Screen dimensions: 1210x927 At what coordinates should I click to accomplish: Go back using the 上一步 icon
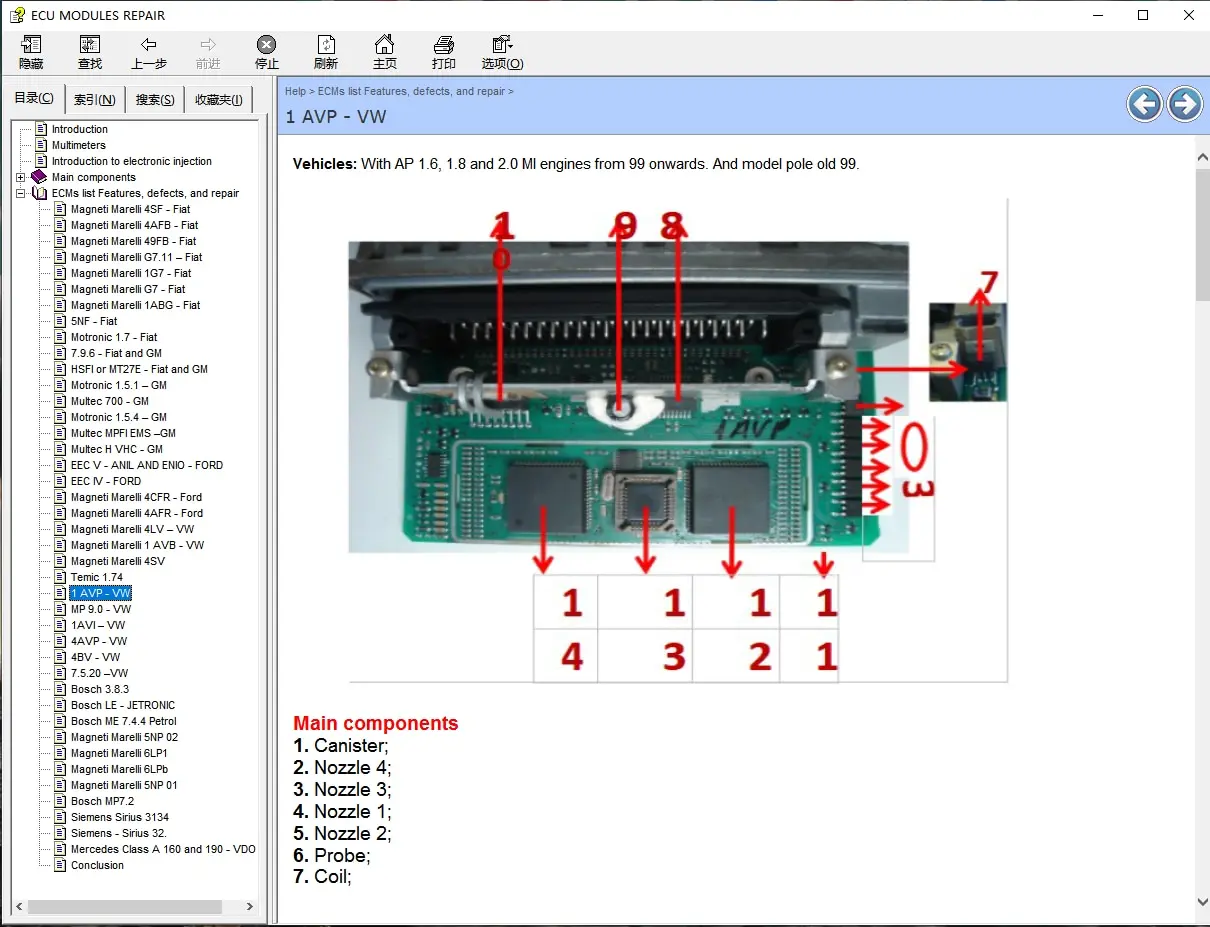[x=148, y=52]
